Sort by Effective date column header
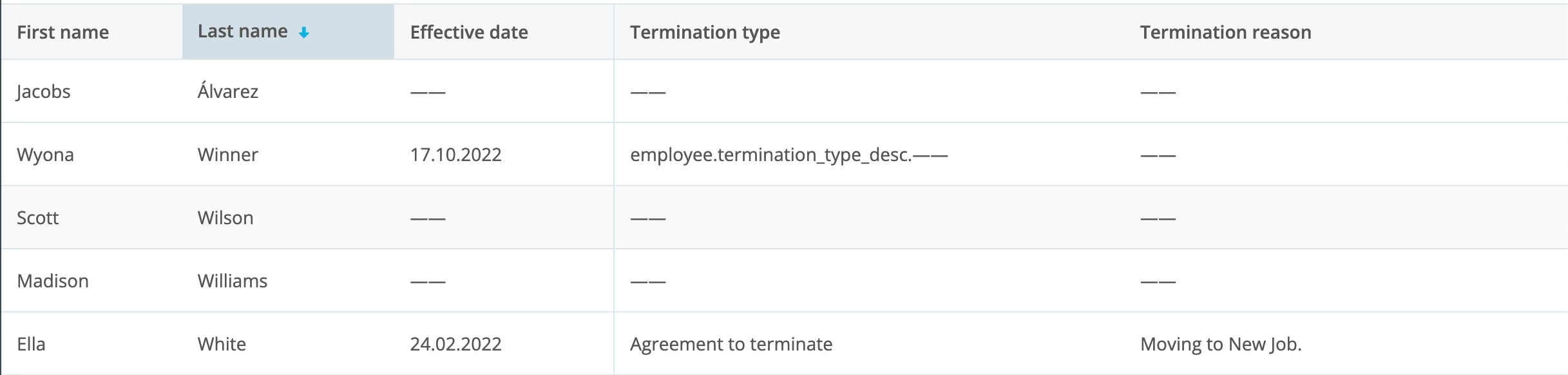The height and width of the screenshot is (375, 1568). [x=469, y=32]
